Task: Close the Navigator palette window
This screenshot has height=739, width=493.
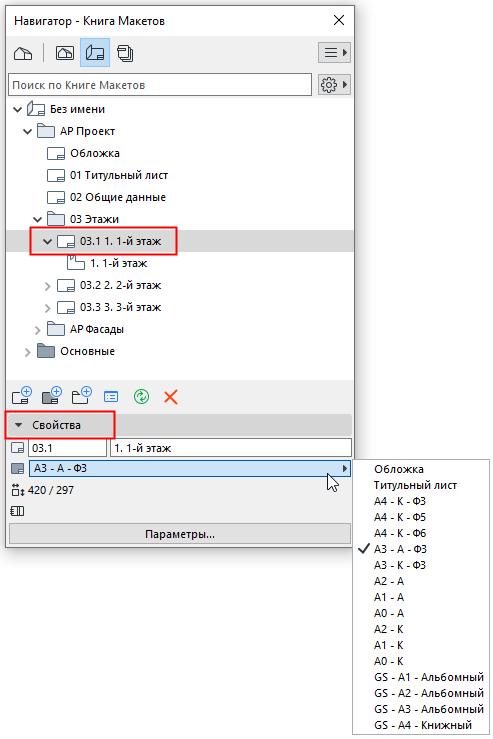Action: (x=339, y=20)
